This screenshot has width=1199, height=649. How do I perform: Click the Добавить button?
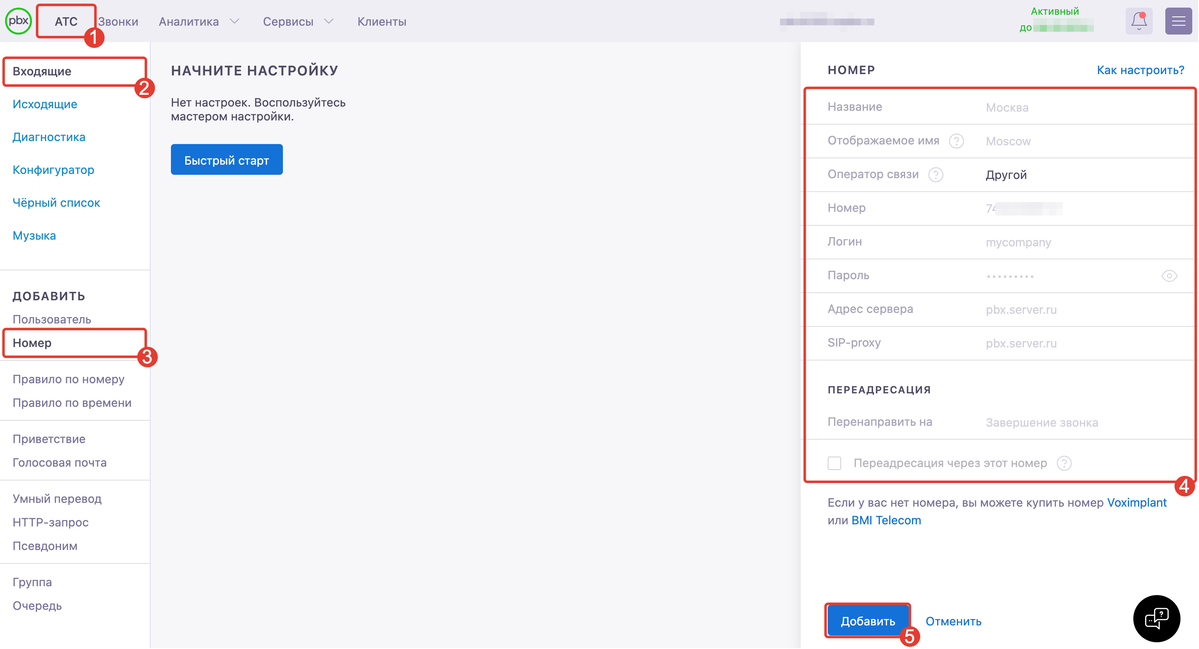pyautogui.click(x=868, y=621)
